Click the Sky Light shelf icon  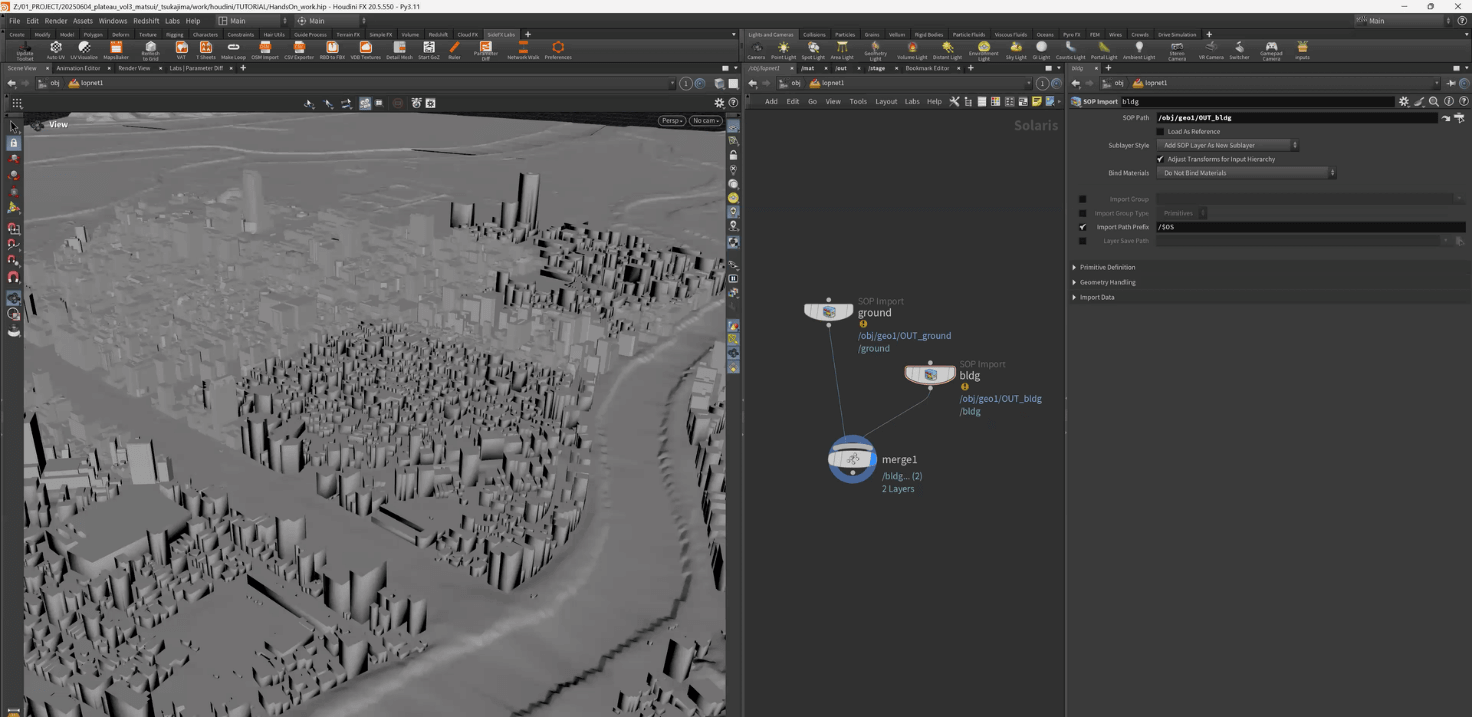[x=1016, y=49]
